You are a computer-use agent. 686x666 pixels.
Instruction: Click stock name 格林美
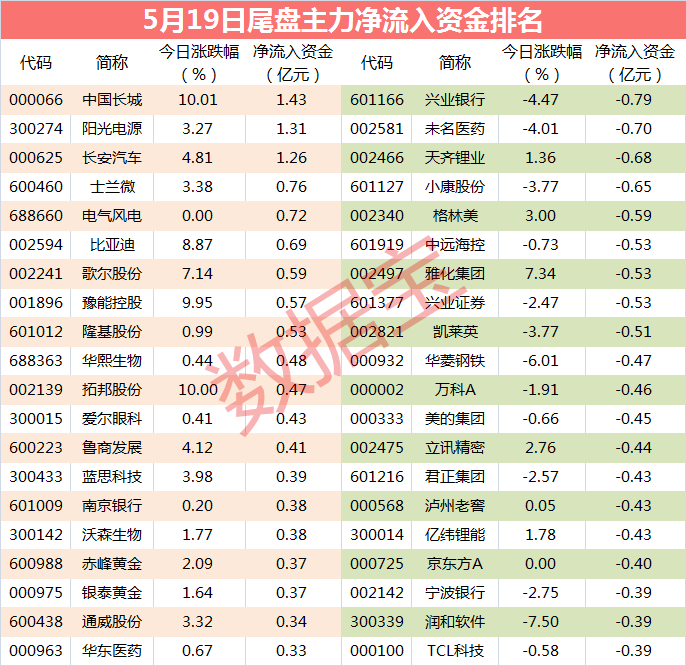click(x=455, y=216)
